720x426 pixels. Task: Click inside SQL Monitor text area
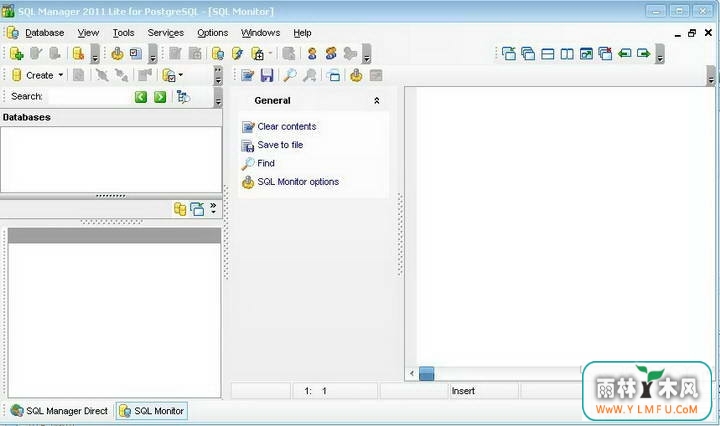click(x=565, y=225)
